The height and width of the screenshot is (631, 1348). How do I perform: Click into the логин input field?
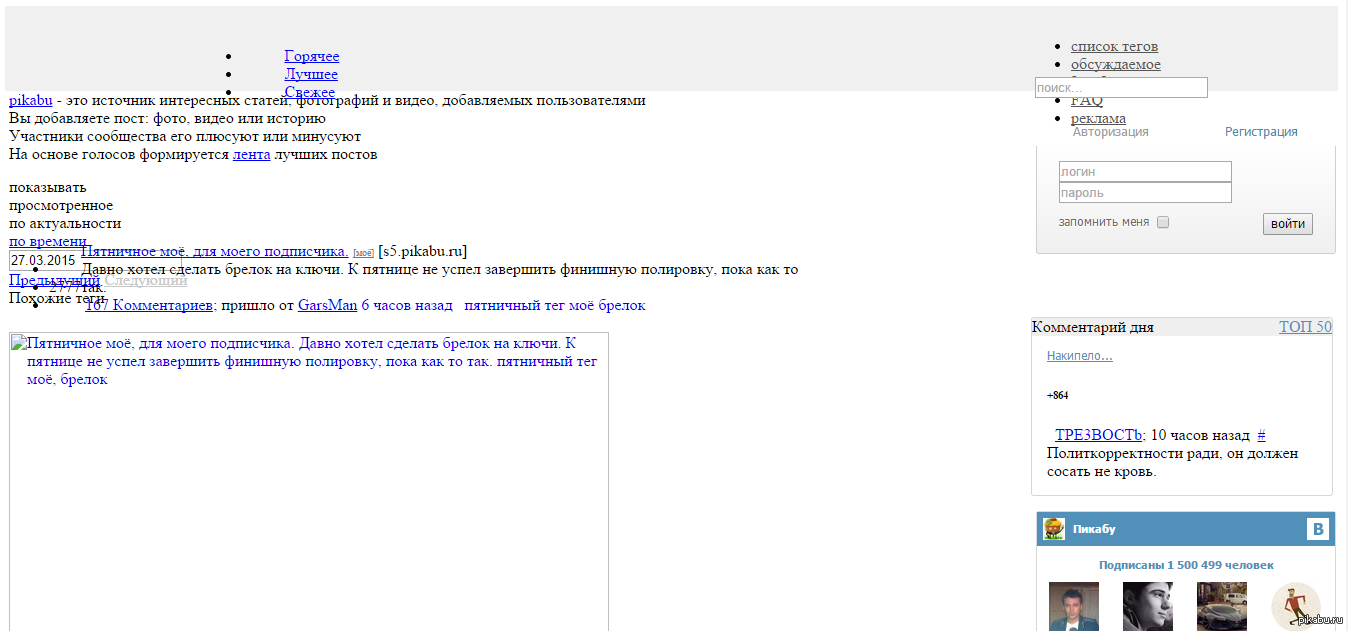click(1145, 172)
